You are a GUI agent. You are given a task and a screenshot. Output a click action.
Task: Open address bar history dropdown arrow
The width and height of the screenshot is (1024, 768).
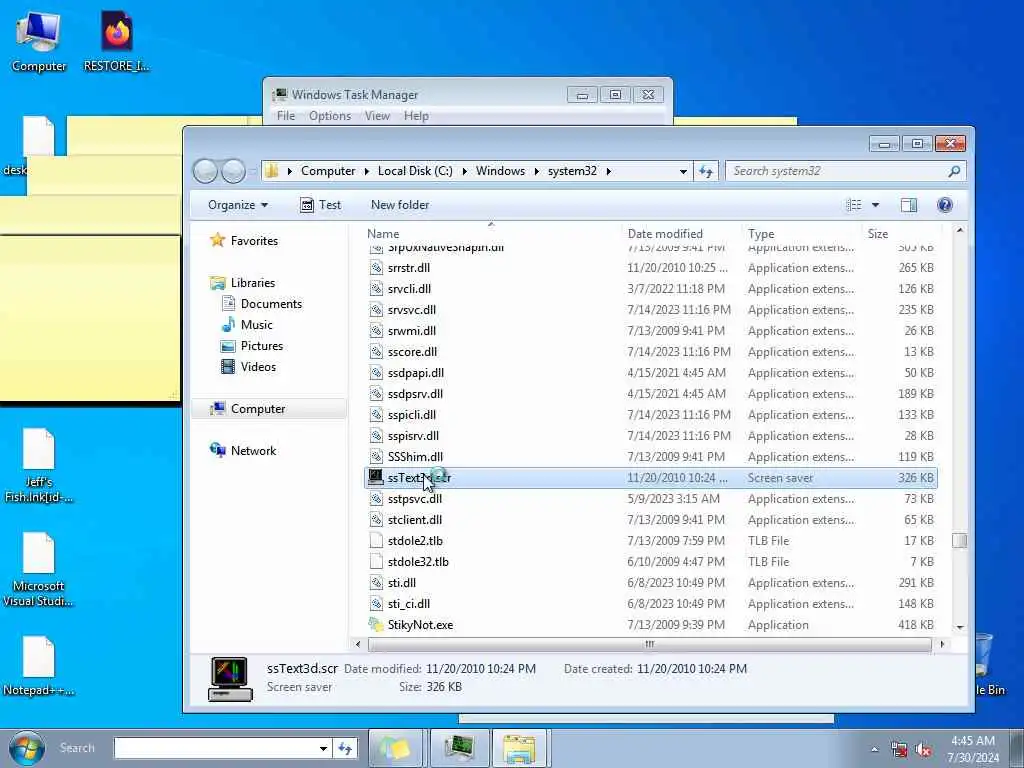click(683, 172)
